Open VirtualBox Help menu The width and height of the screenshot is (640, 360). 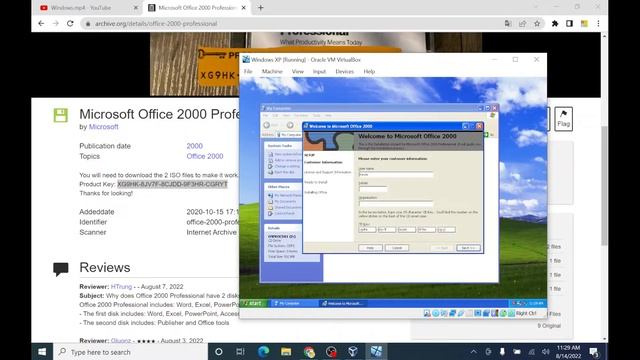[x=369, y=71]
